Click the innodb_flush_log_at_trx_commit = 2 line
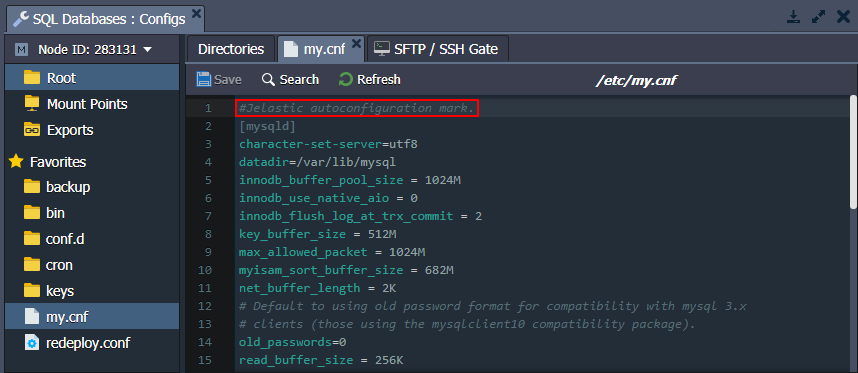 [361, 216]
